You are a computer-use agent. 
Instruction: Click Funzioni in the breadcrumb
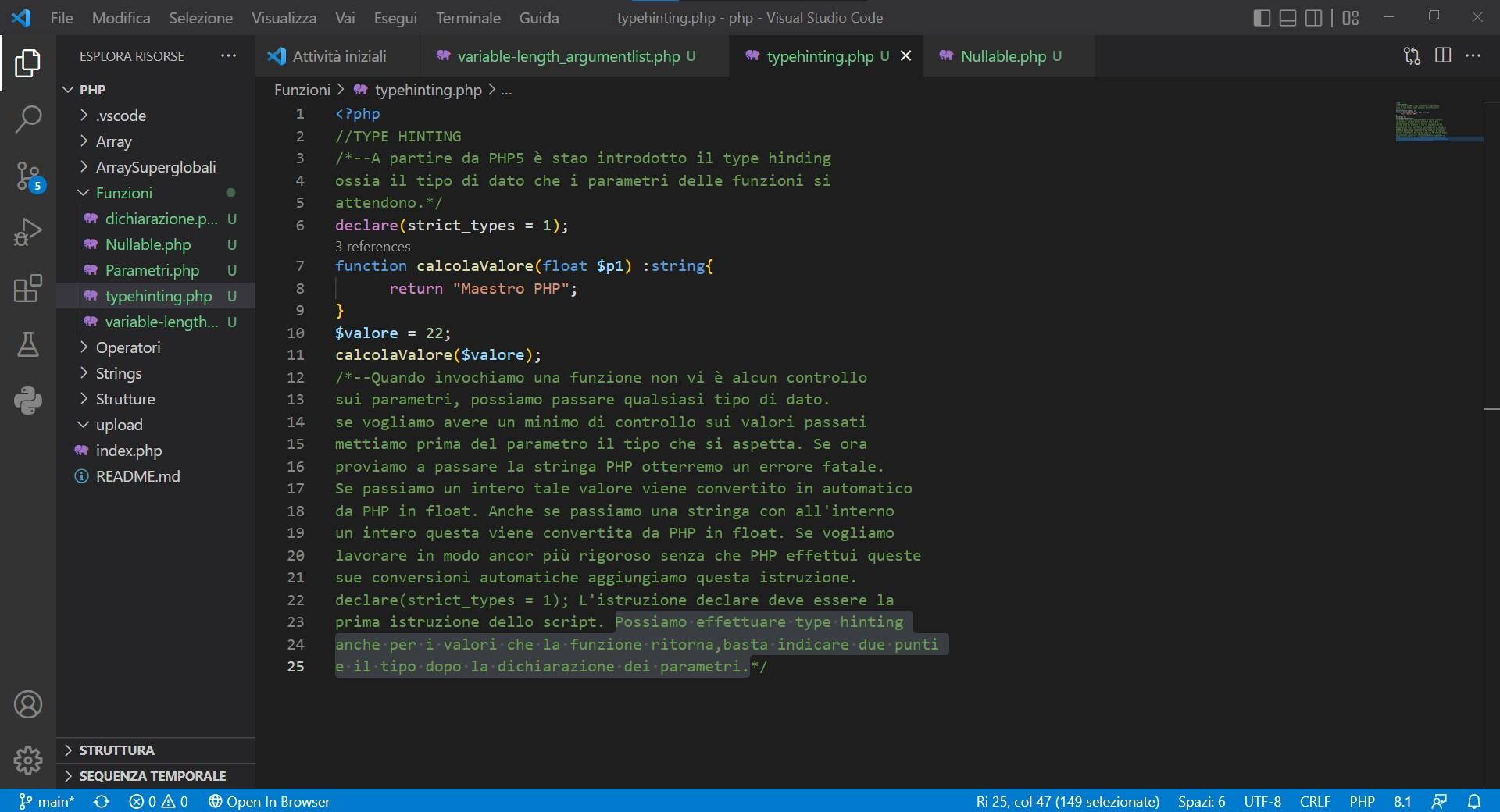[302, 90]
